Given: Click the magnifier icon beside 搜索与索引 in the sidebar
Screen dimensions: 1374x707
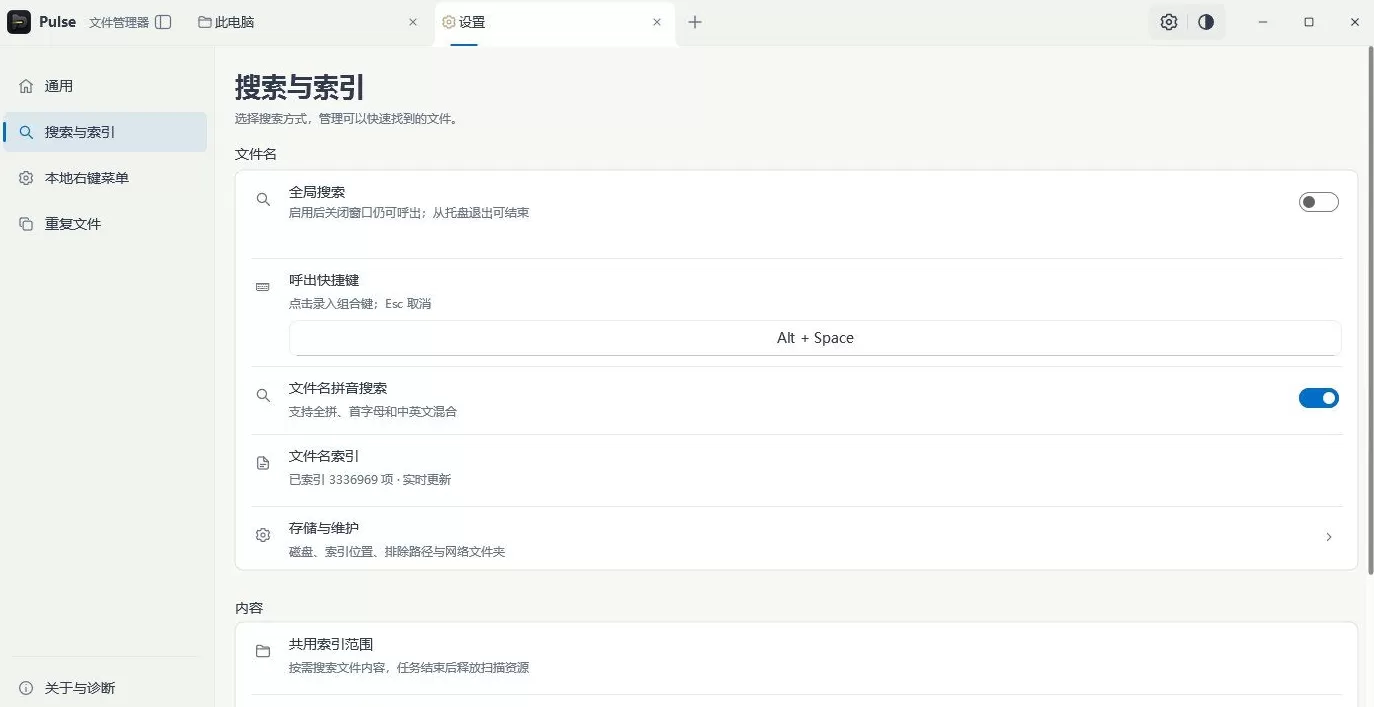Looking at the screenshot, I should [26, 132].
